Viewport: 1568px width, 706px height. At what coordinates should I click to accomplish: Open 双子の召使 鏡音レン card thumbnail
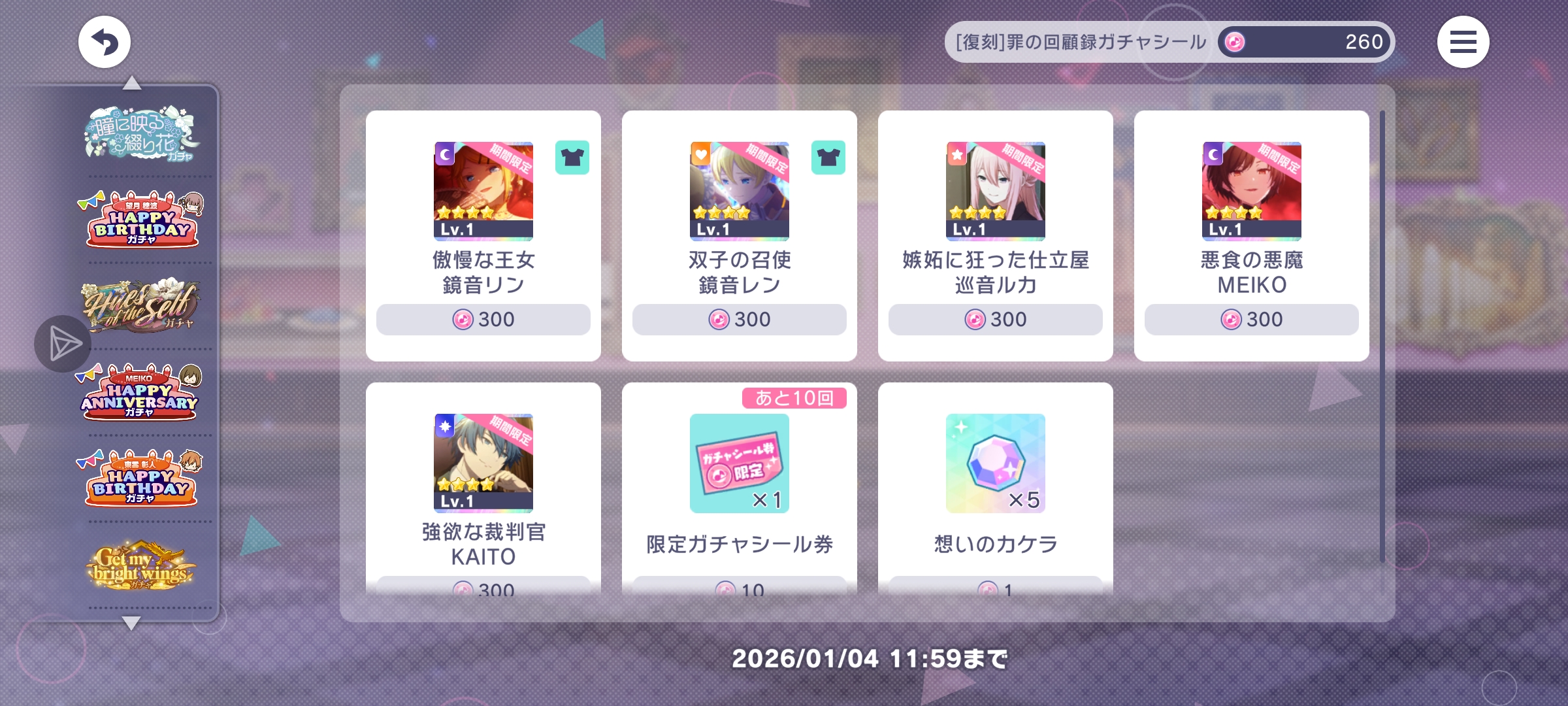coord(740,192)
